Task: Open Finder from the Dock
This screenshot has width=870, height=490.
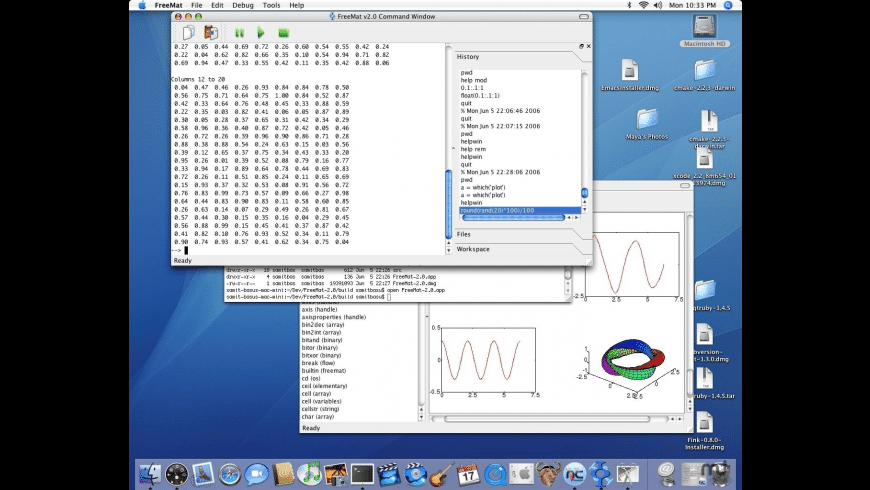Action: 152,474
